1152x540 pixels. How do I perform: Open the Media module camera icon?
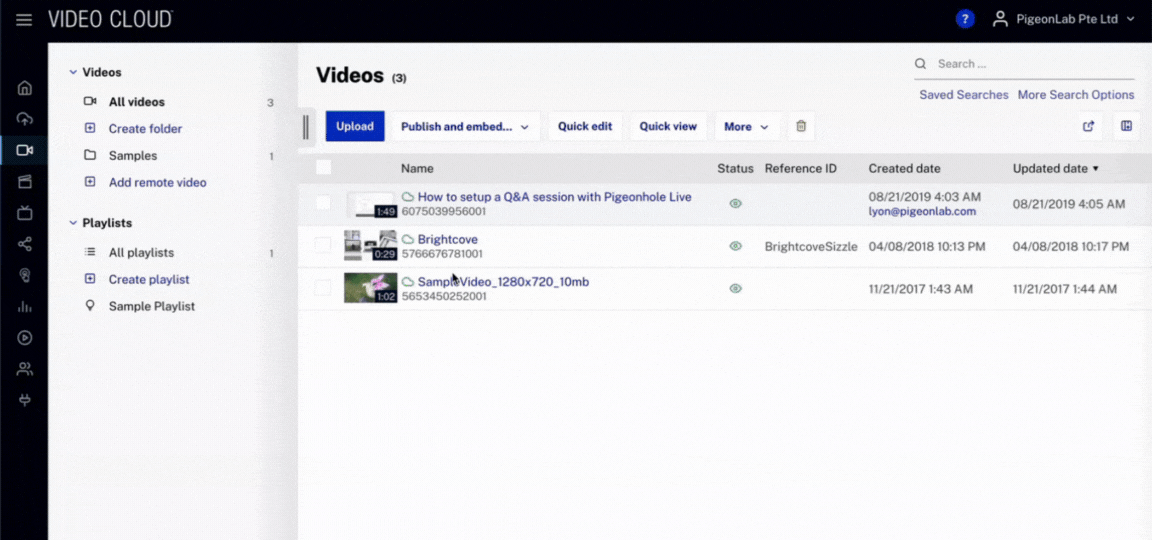(x=24, y=150)
